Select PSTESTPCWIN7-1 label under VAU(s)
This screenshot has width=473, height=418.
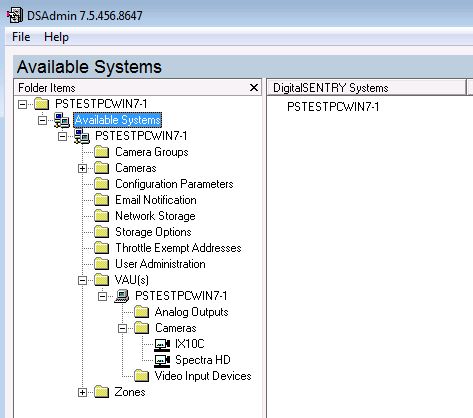(181, 296)
